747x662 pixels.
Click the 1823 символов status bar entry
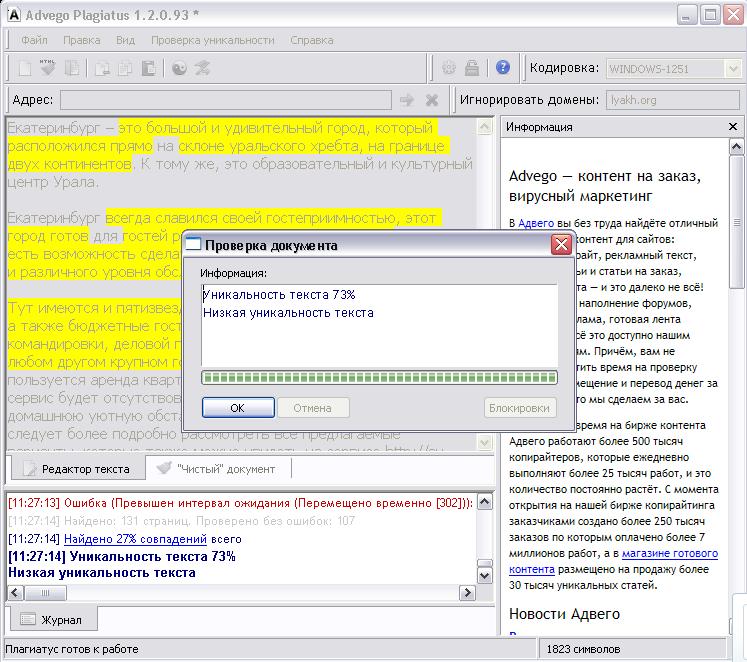pos(583,649)
